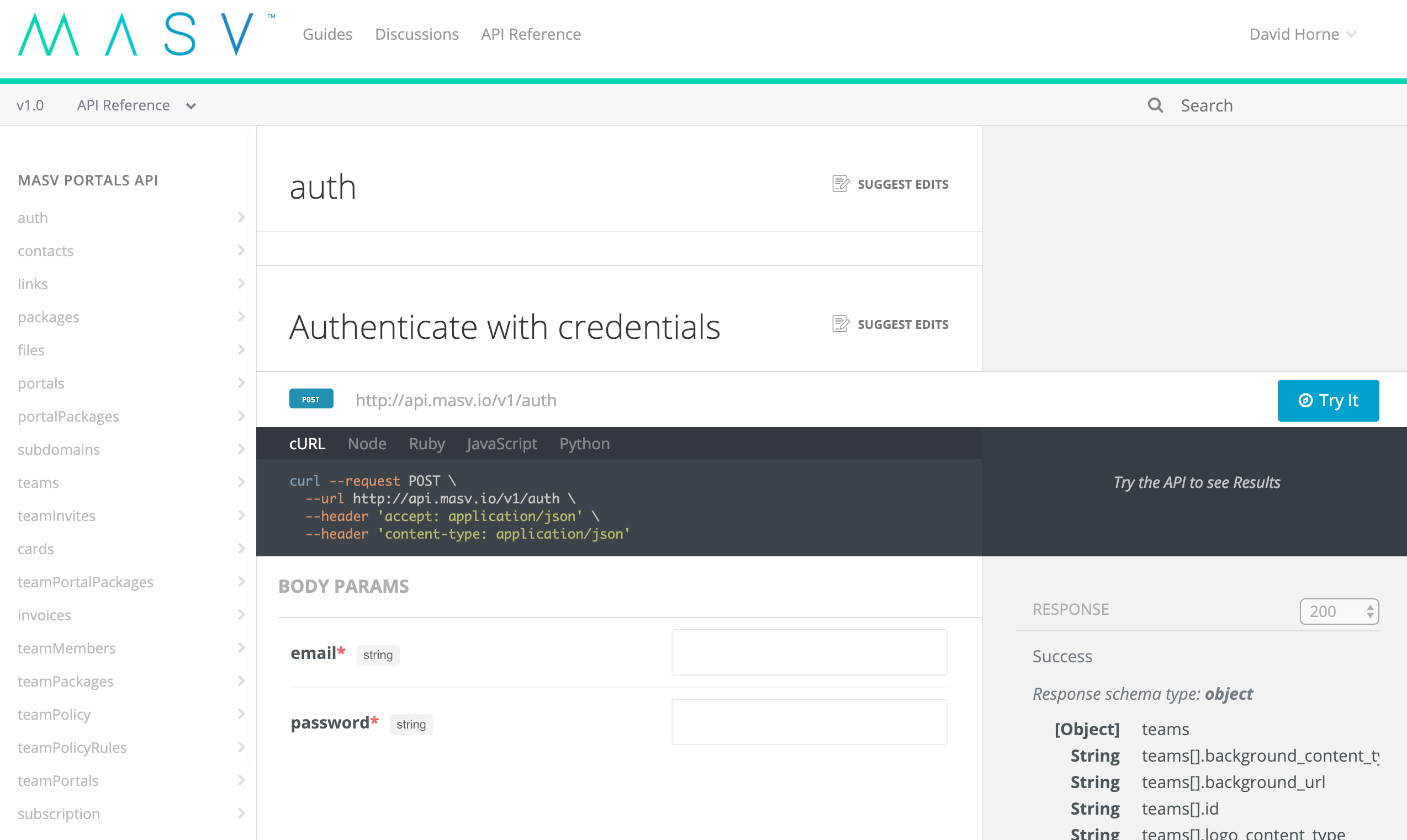Expand the portals sidebar chevron

(242, 382)
